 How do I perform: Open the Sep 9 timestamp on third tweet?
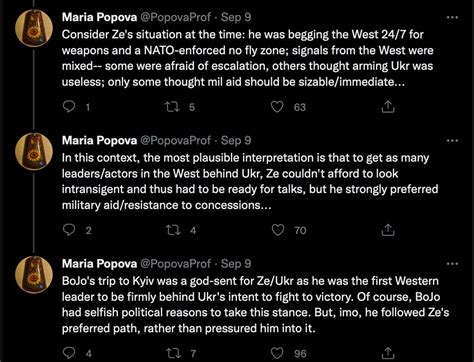(x=236, y=264)
